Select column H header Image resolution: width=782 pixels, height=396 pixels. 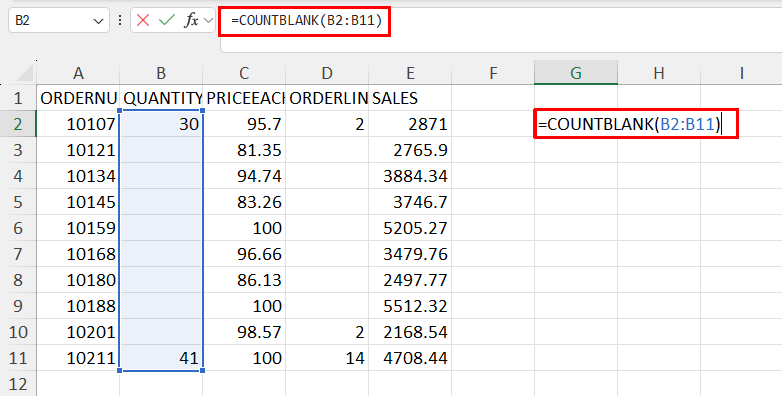pos(659,73)
